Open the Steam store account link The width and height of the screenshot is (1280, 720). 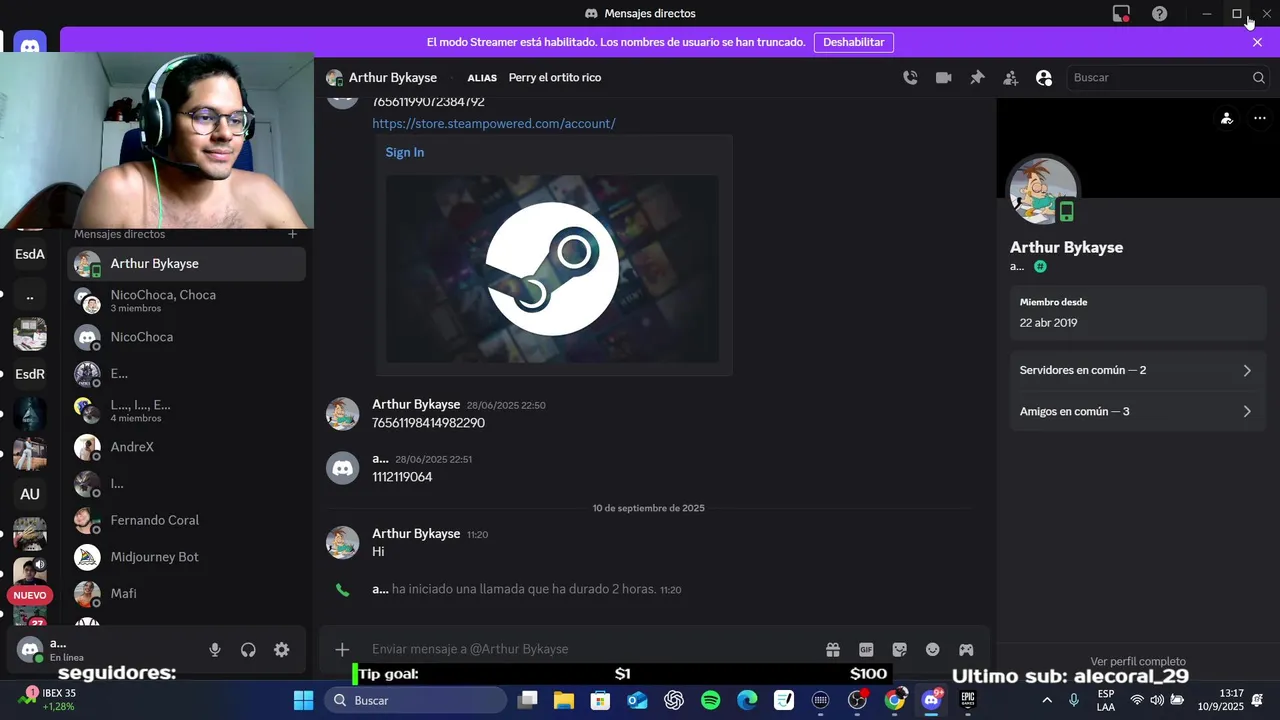tap(494, 124)
